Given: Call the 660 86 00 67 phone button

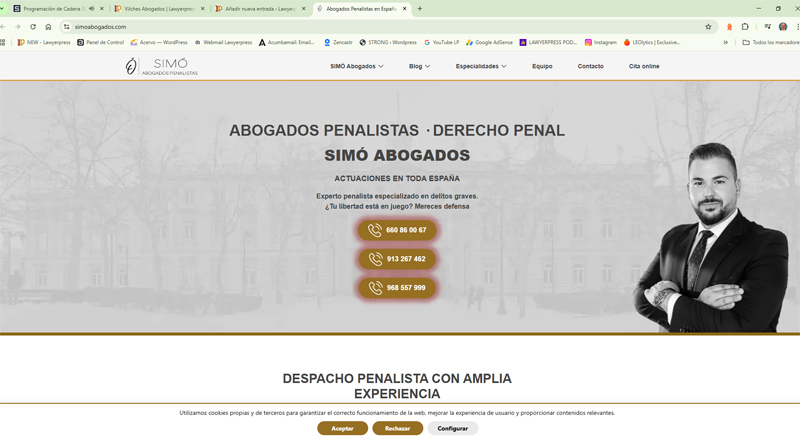Looking at the screenshot, I should click(x=397, y=230).
